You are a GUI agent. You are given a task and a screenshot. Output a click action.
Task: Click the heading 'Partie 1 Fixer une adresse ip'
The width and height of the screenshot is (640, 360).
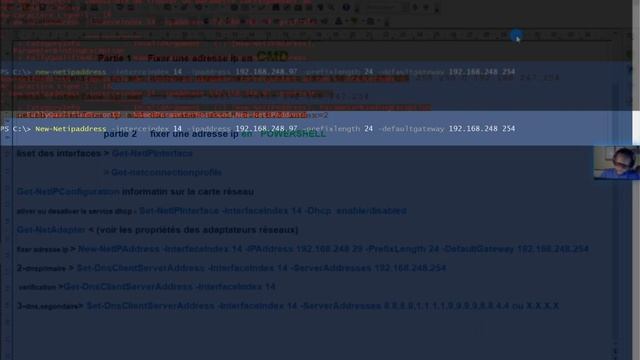point(175,58)
